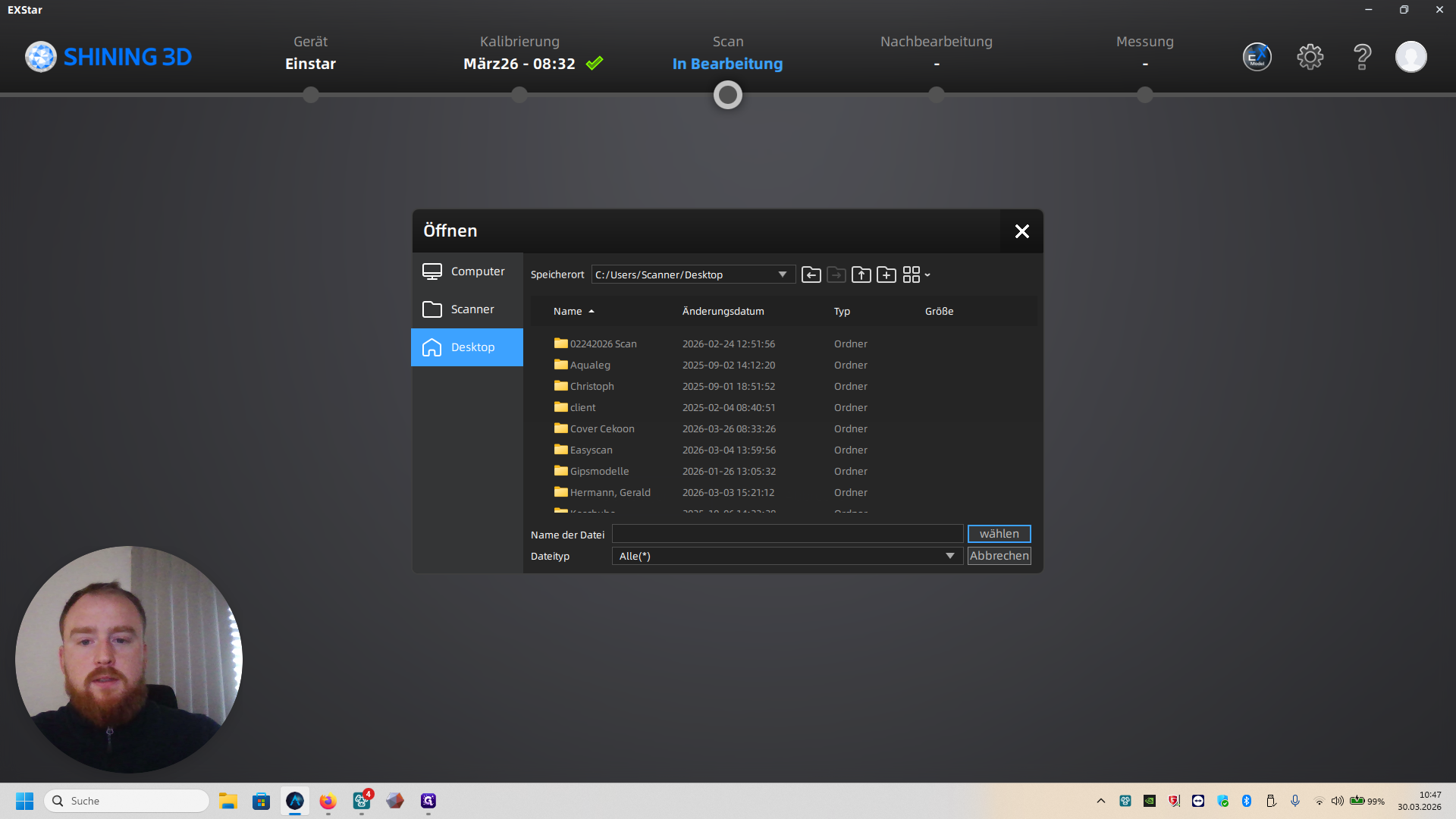
Task: Select the Cover Cekoon folder
Action: [601, 428]
